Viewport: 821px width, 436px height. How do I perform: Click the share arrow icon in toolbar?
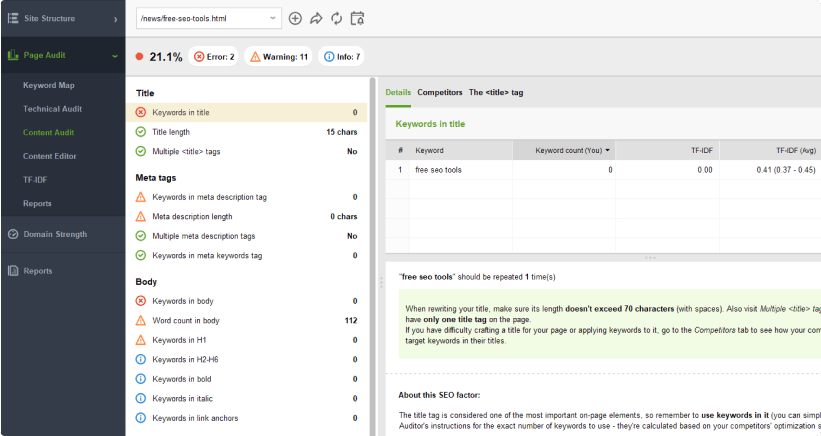tap(316, 18)
